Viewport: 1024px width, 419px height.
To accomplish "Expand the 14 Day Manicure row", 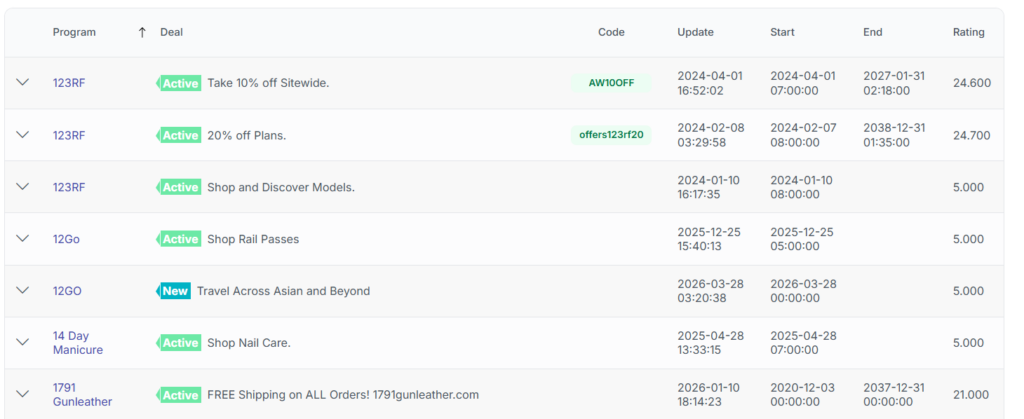I will pos(23,343).
